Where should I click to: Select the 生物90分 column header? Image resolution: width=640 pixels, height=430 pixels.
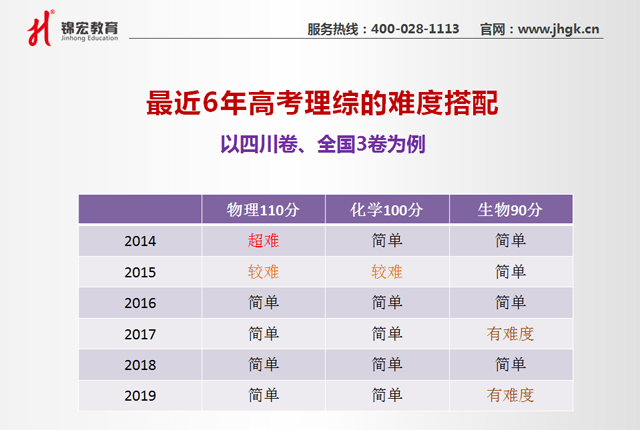[x=509, y=210]
